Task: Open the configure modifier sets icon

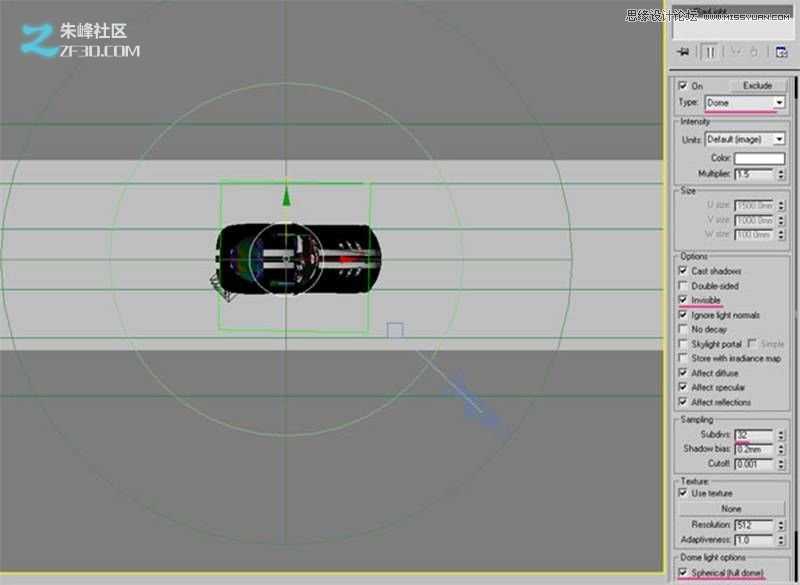Action: coord(781,52)
